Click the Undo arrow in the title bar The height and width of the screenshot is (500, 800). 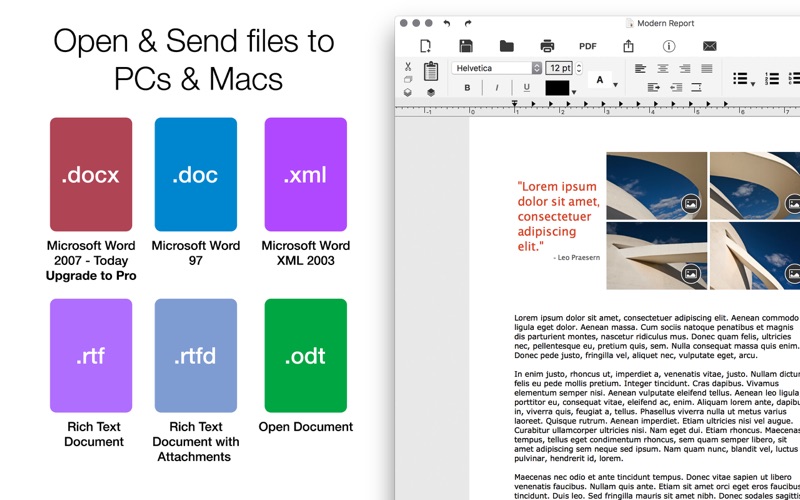click(447, 23)
